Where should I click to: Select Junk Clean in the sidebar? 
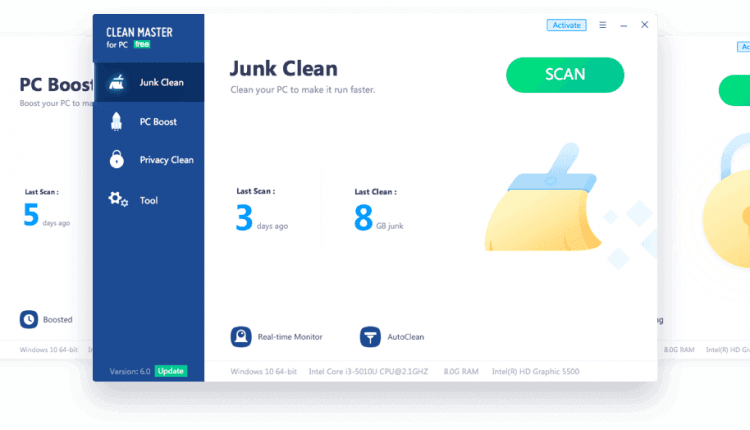click(149, 82)
